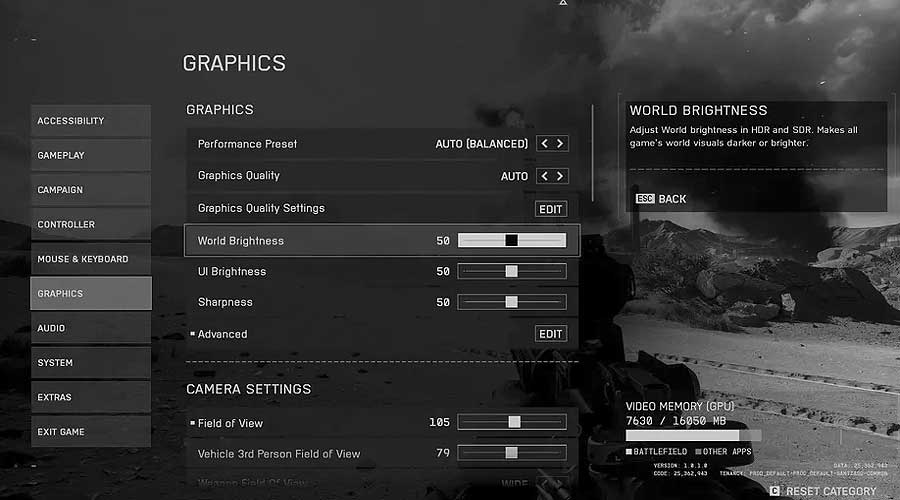Image resolution: width=900 pixels, height=500 pixels.
Task: Open the Controller settings tab
Action: (x=91, y=224)
